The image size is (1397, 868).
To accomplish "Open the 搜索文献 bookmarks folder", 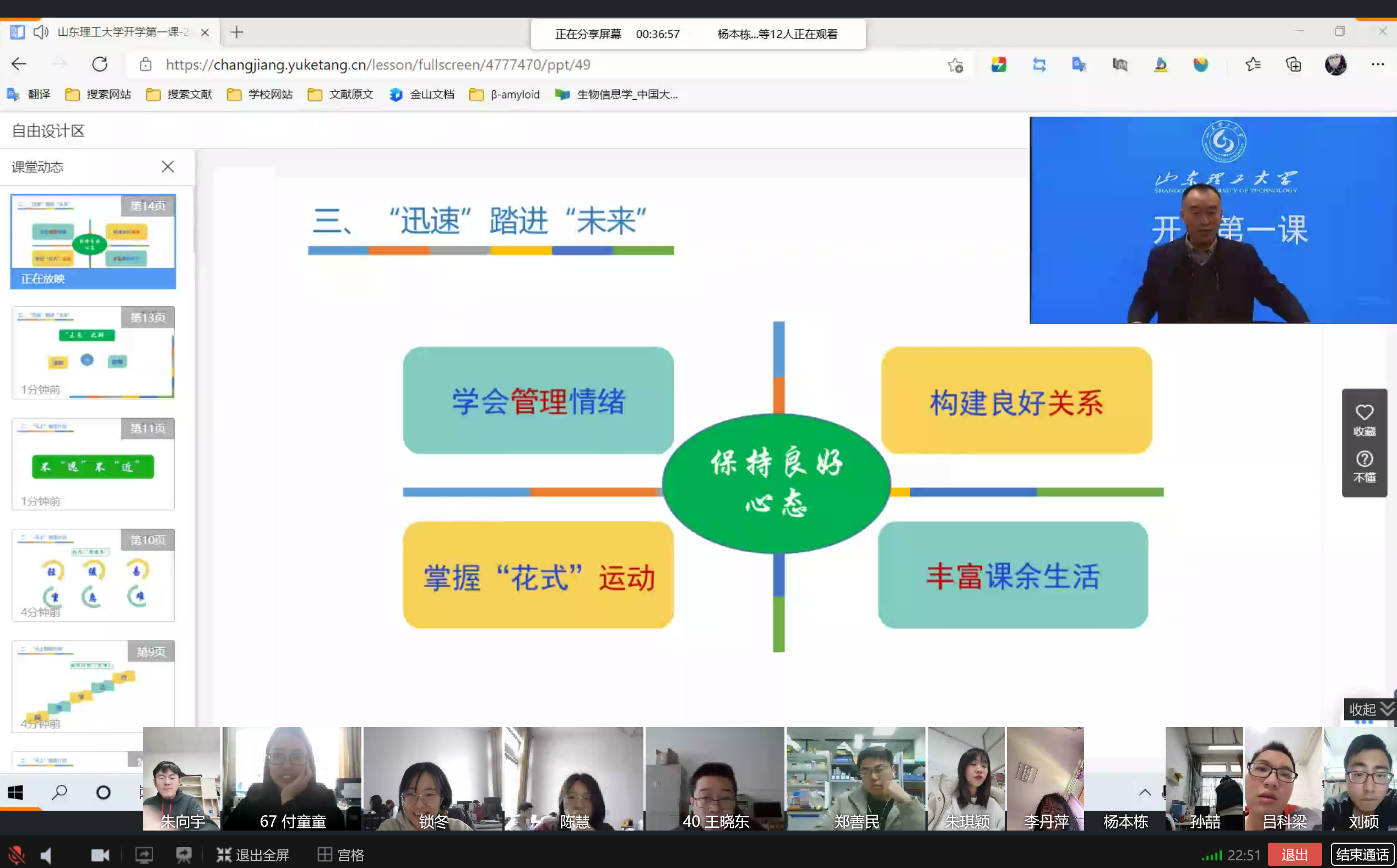I will 179,95.
